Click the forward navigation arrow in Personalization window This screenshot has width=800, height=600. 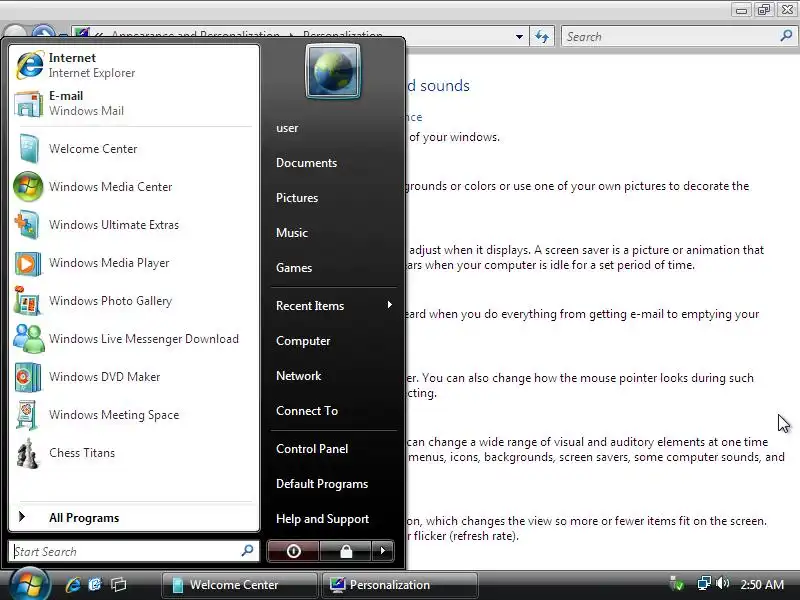pyautogui.click(x=44, y=32)
